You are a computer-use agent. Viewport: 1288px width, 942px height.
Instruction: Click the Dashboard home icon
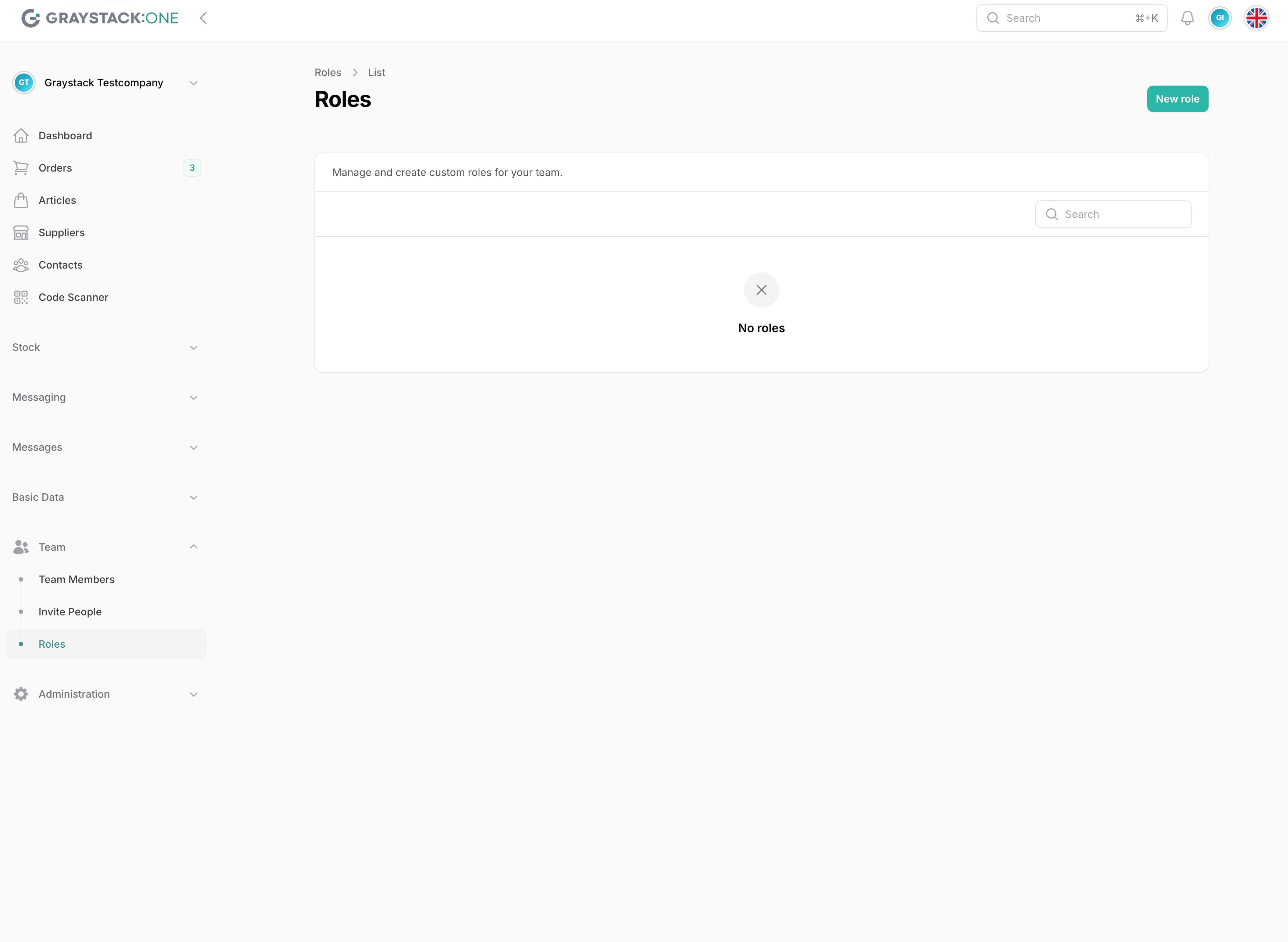tap(21, 136)
